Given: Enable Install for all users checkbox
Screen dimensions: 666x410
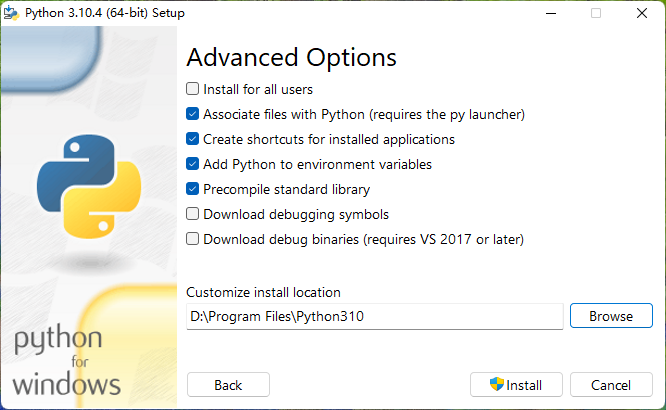Looking at the screenshot, I should click(x=192, y=89).
